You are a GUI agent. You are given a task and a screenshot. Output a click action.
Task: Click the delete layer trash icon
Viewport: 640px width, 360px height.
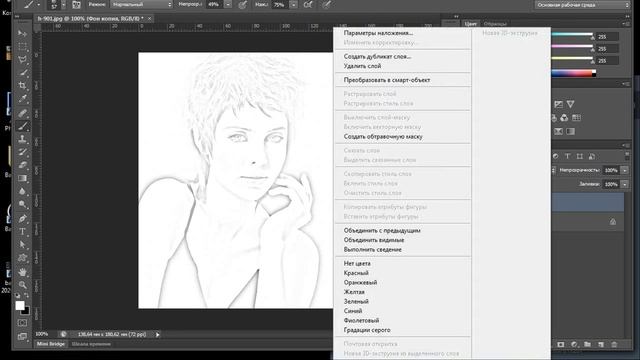[x=614, y=344]
